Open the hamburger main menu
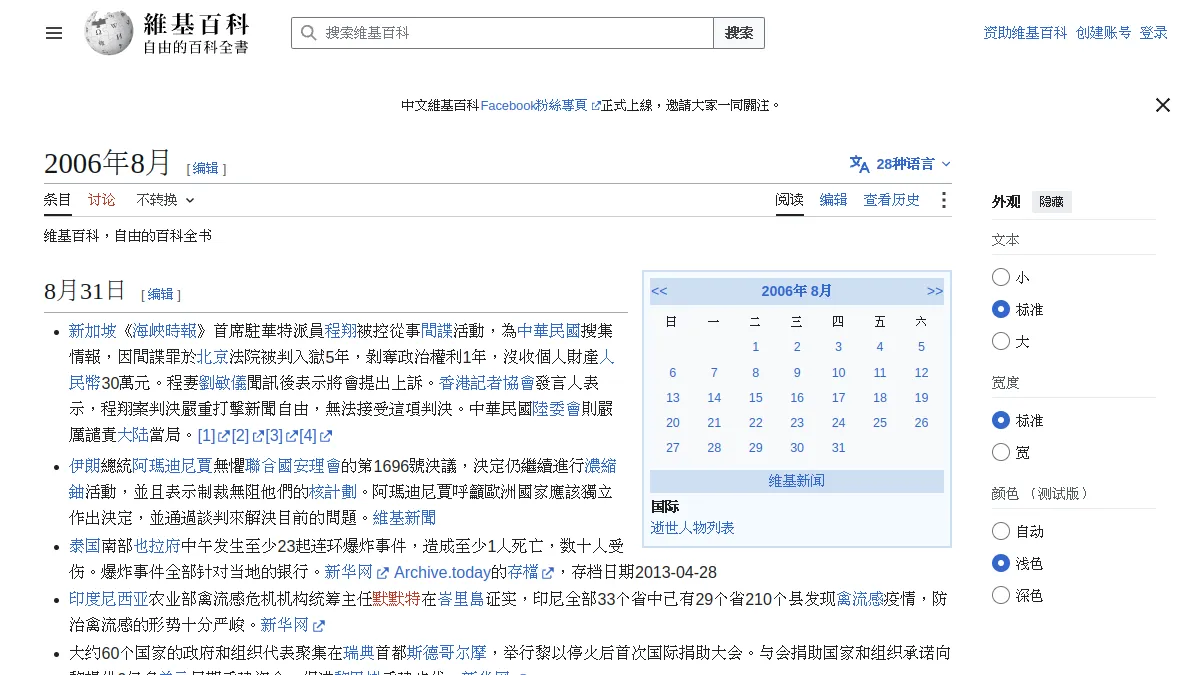1200x675 pixels. (x=54, y=33)
